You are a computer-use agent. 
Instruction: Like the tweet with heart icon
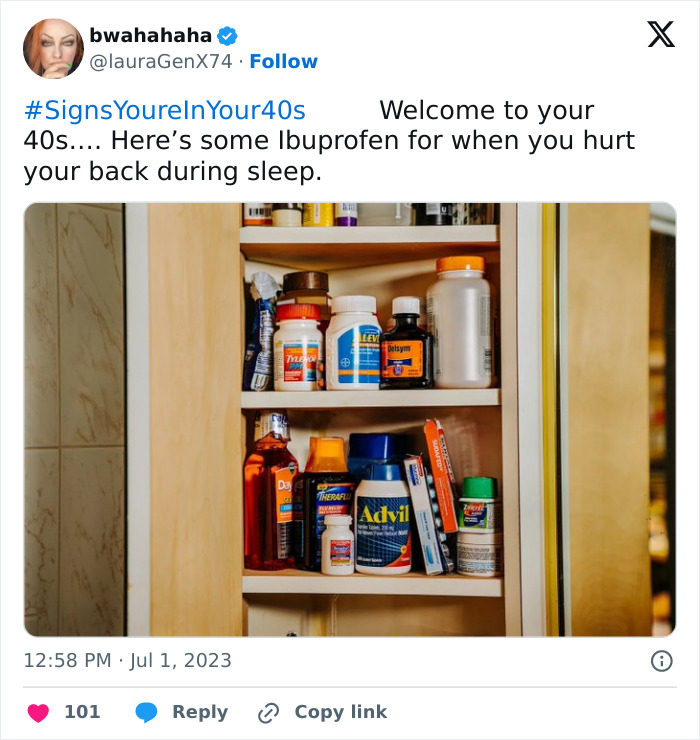pos(38,713)
